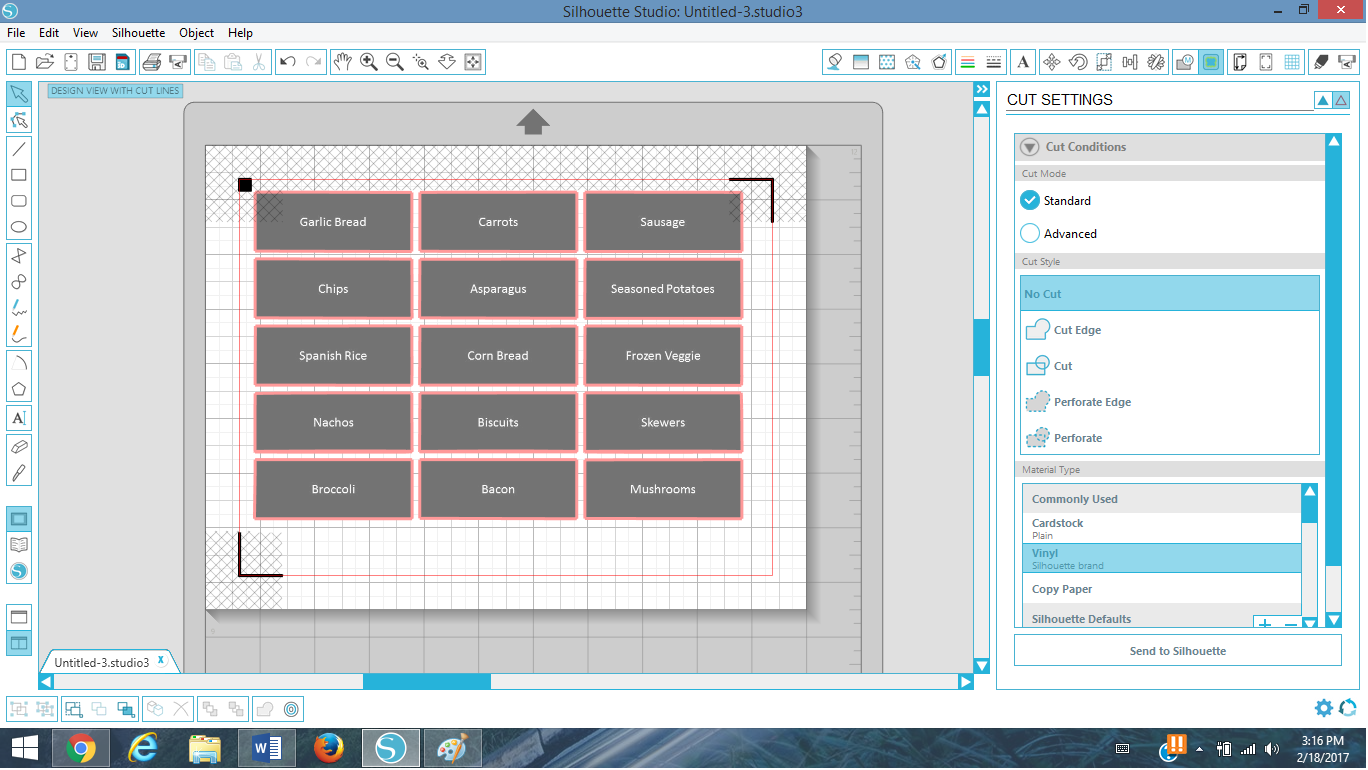Click the Print icon in the toolbar
Screen dimensions: 1368x770
[x=152, y=62]
